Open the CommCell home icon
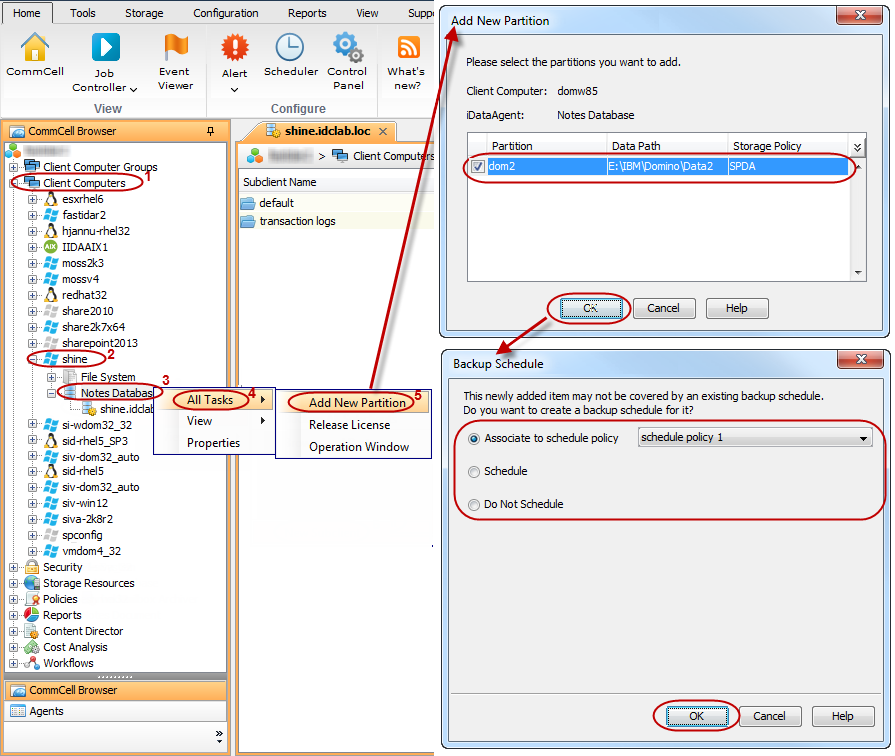 [34, 47]
